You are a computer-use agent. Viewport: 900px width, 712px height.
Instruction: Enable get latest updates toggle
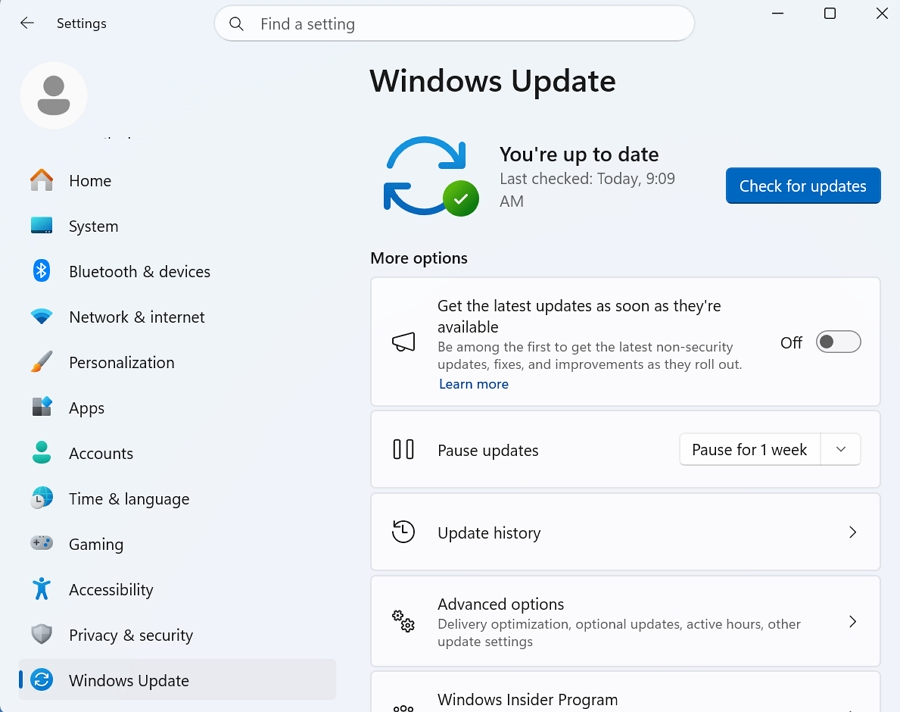point(838,342)
